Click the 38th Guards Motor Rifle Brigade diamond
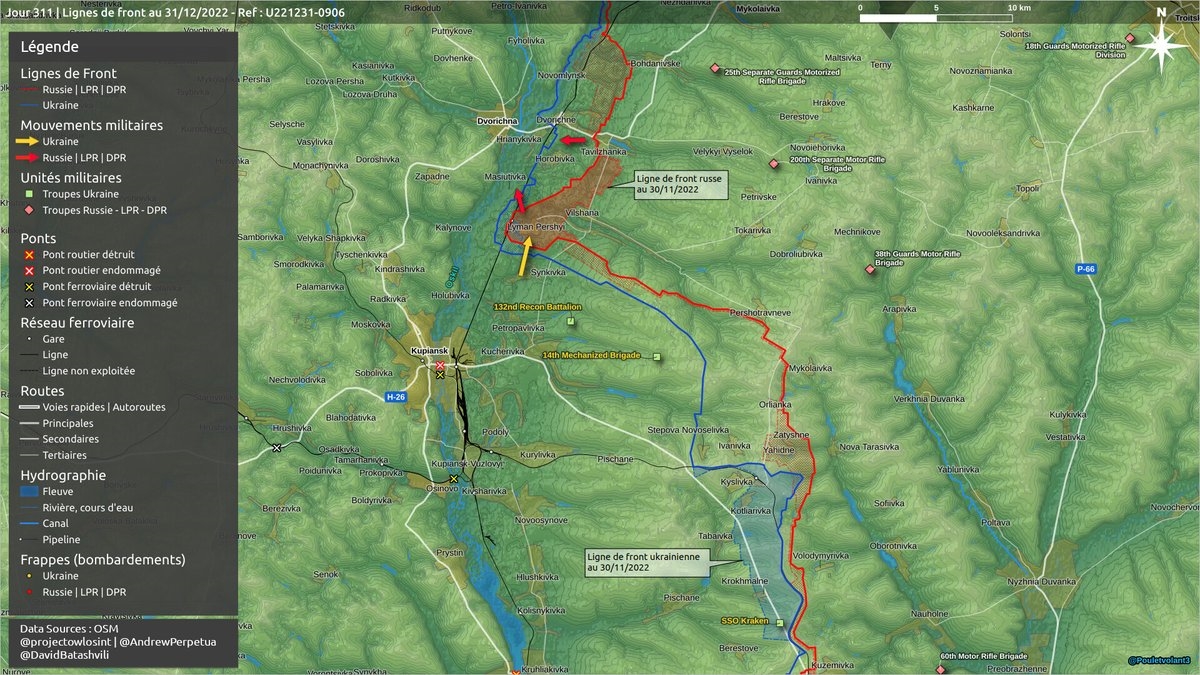Image resolution: width=1200 pixels, height=675 pixels. (869, 269)
